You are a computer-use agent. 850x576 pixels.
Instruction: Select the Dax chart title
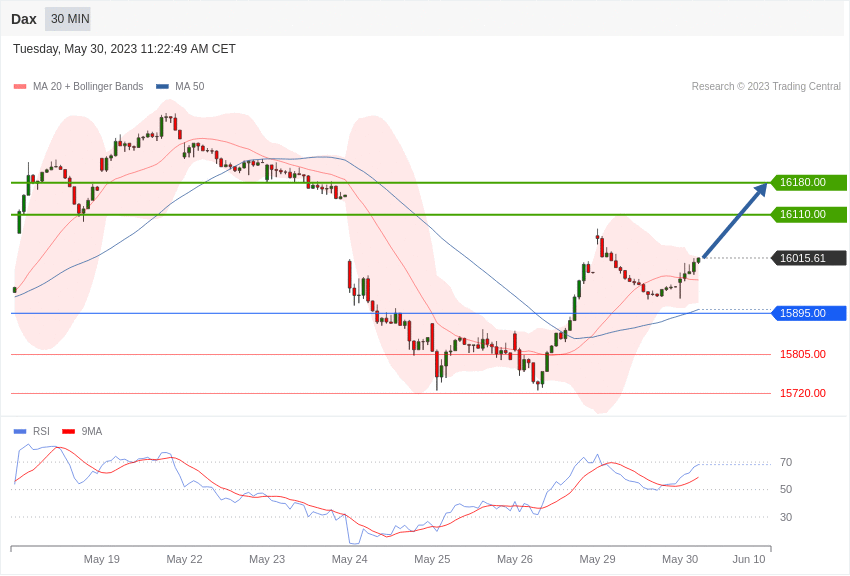[x=24, y=19]
